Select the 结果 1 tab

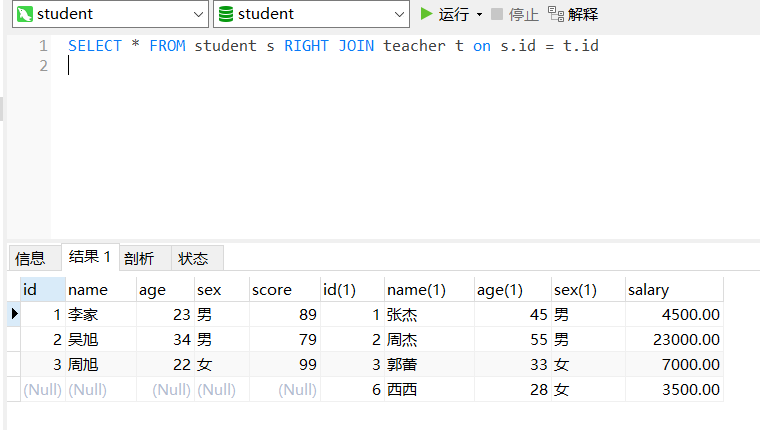tap(89, 257)
